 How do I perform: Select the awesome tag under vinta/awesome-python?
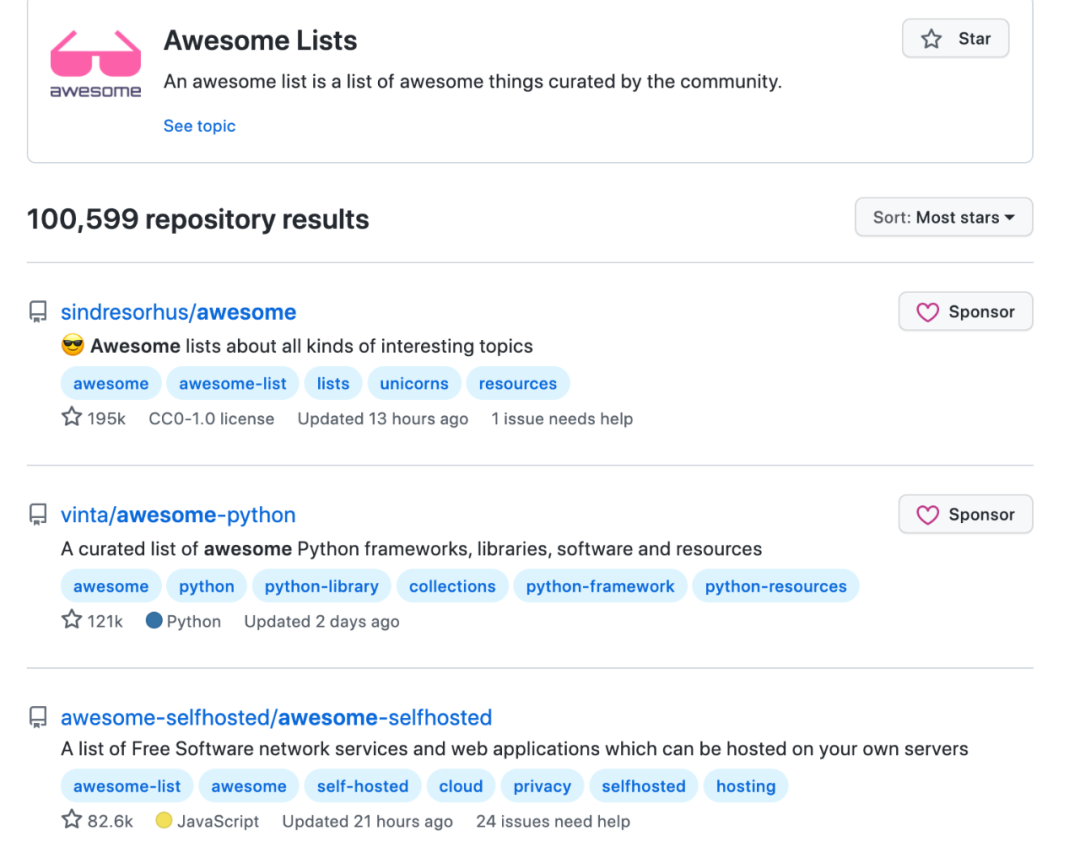111,586
